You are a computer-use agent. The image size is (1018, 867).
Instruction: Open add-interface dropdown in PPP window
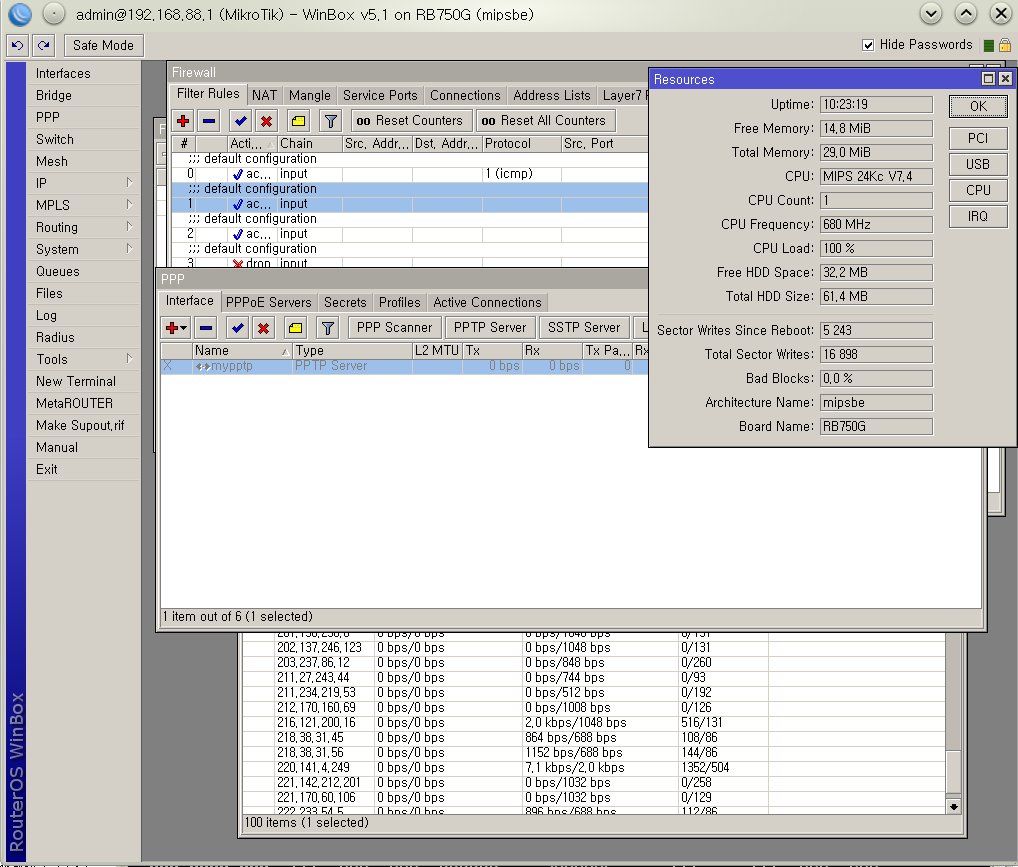click(x=175, y=328)
